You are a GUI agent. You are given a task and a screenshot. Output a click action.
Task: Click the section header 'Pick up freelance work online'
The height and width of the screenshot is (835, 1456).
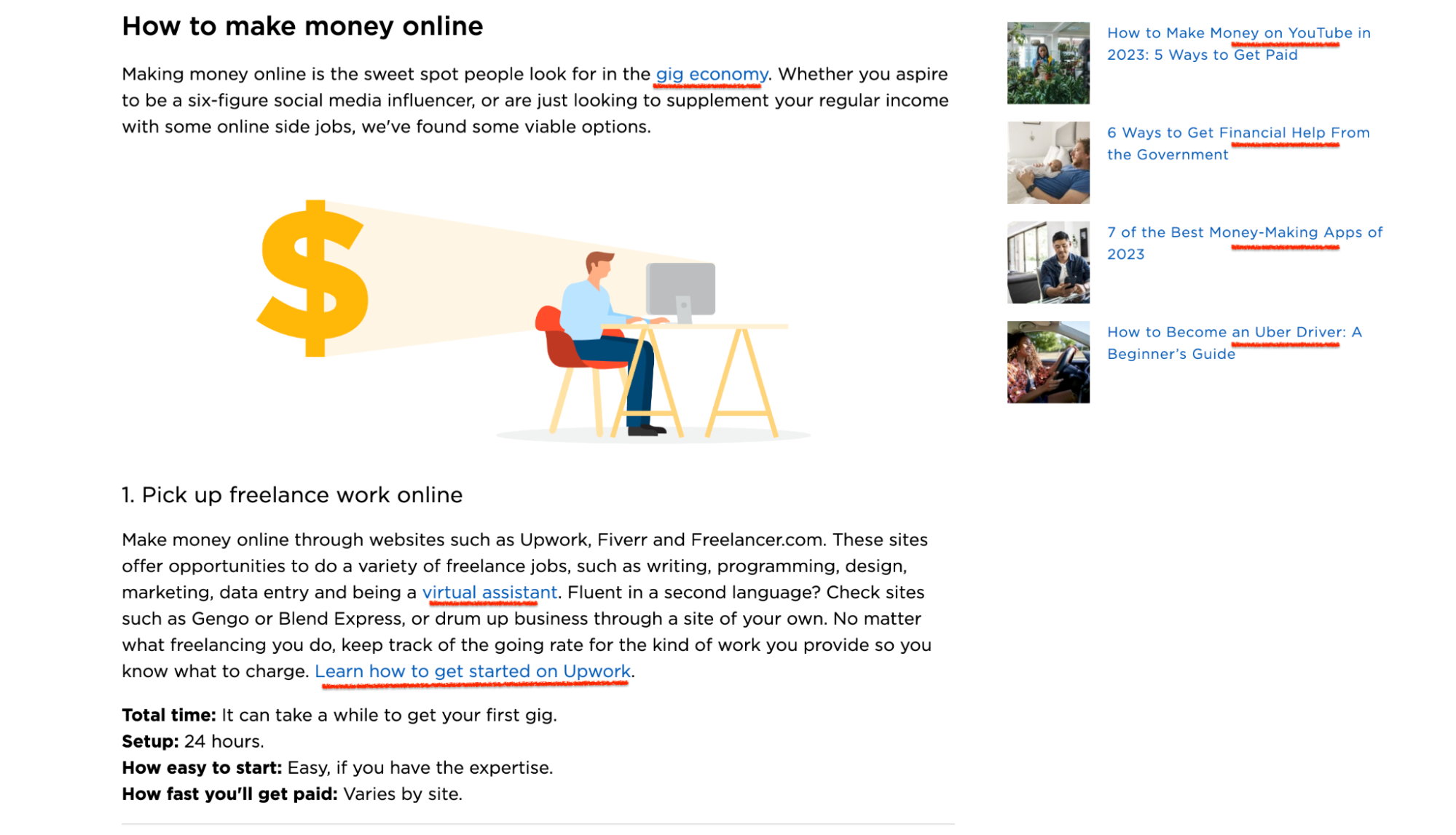point(291,493)
